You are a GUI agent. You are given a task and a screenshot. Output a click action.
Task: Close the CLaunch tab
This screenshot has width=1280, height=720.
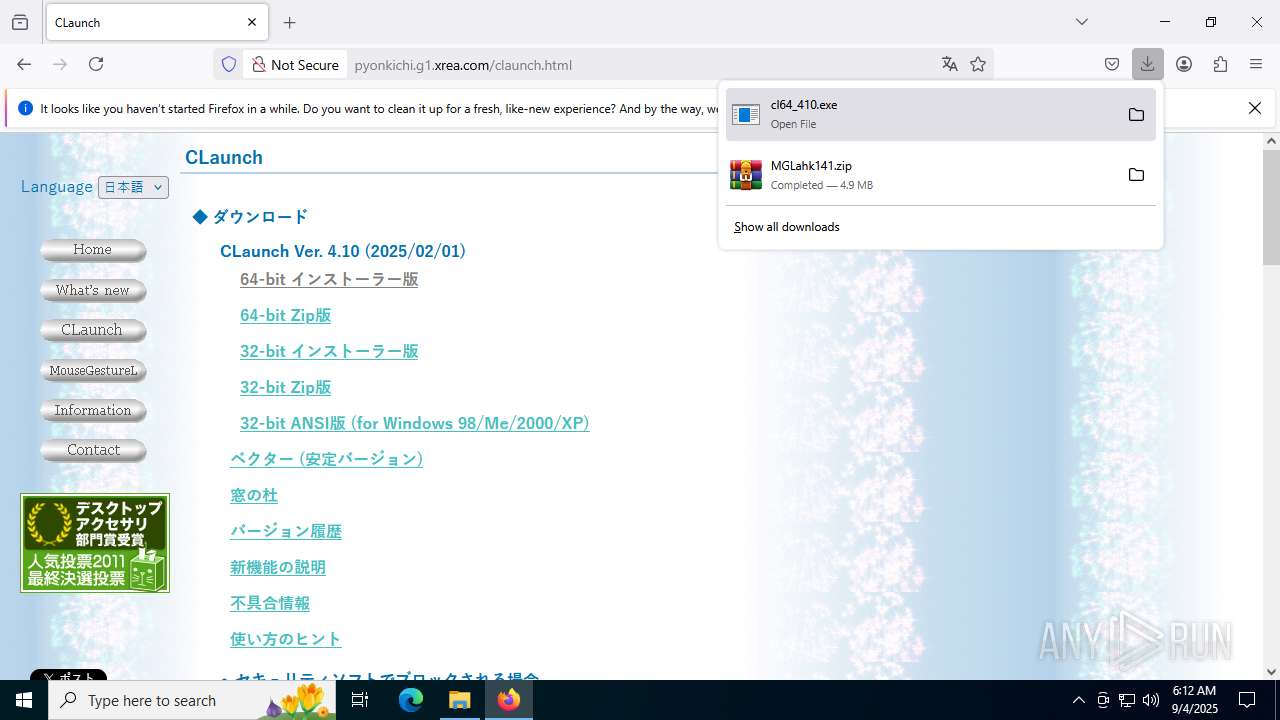252,22
